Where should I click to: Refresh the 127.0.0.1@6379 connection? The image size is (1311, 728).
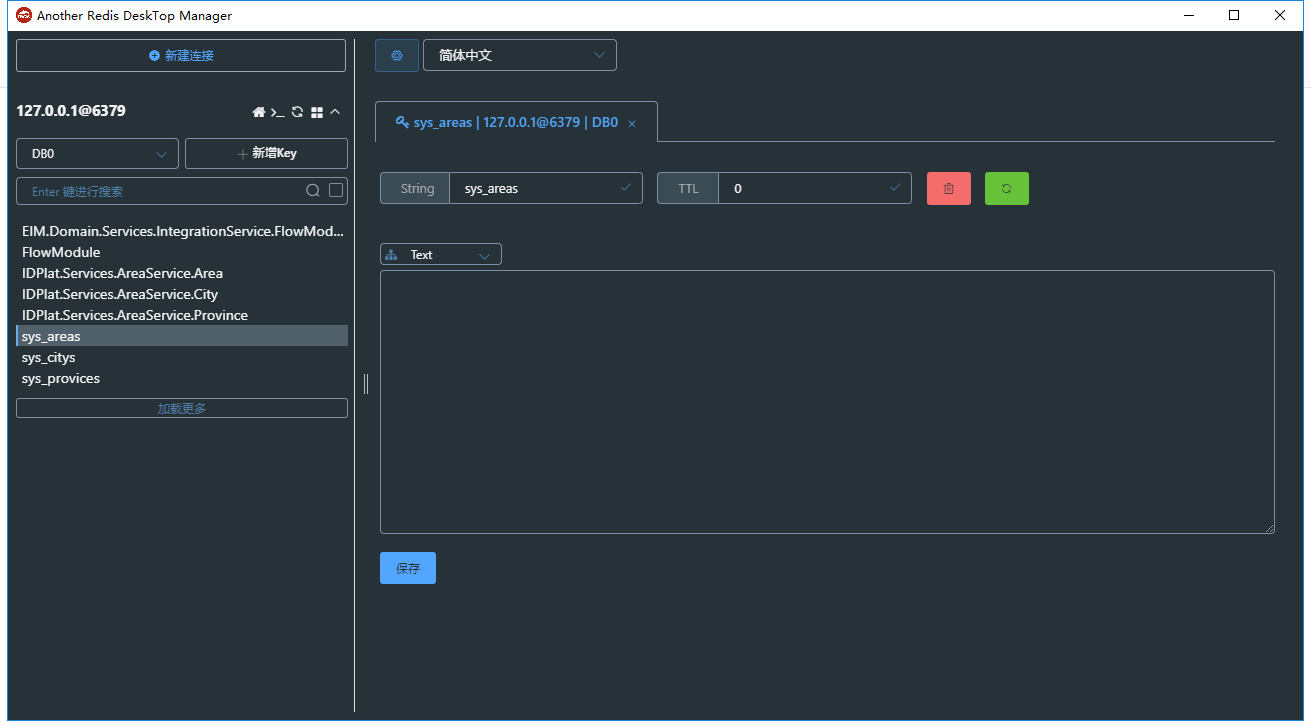[x=297, y=112]
